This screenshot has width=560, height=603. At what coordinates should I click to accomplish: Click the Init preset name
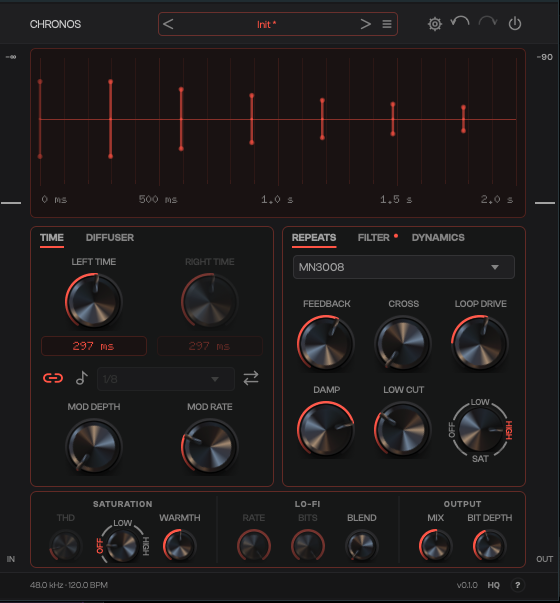pyautogui.click(x=266, y=24)
